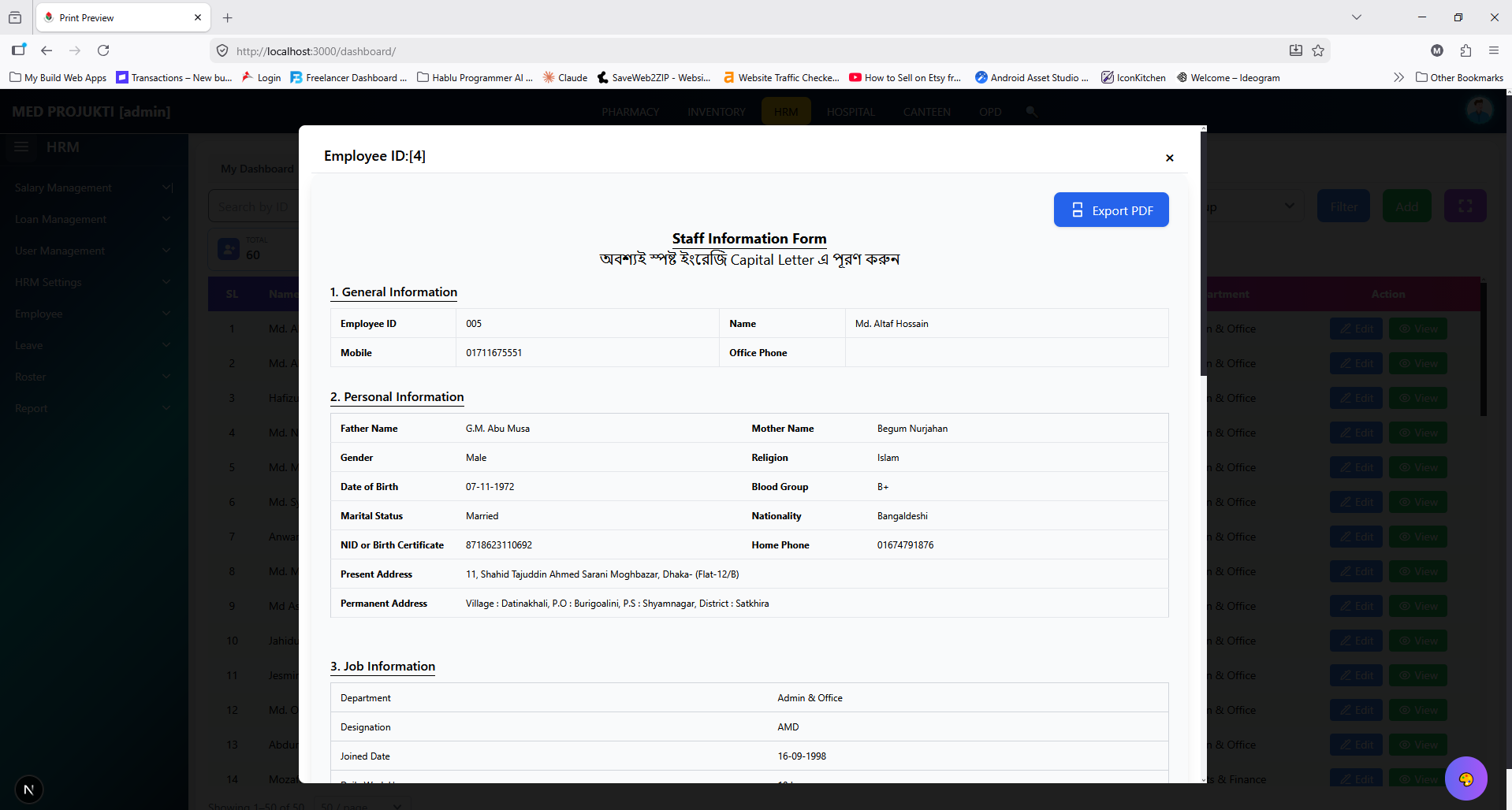Open user avatar in top right
1512x810 pixels.
(1479, 110)
